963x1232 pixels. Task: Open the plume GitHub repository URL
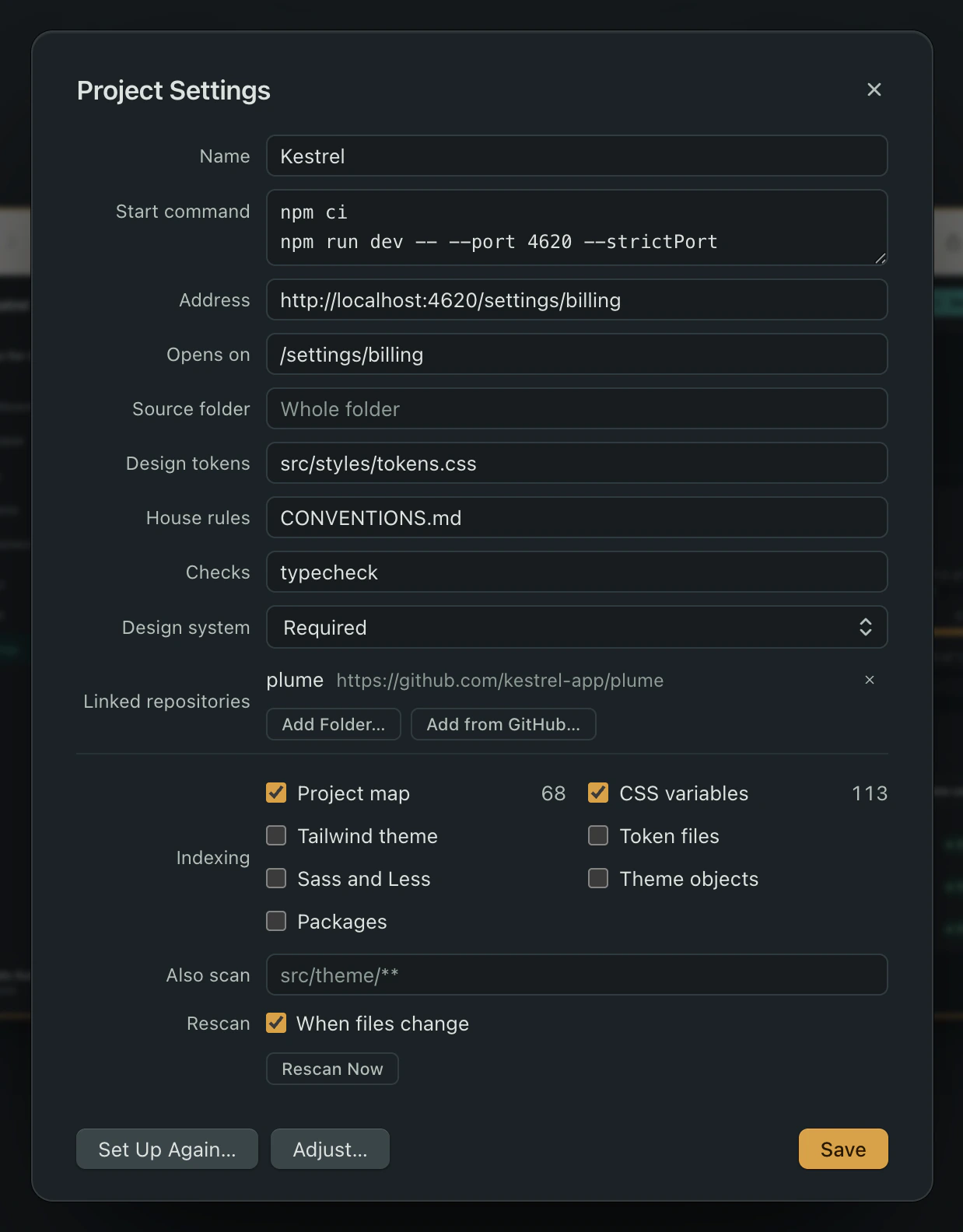[x=500, y=681]
